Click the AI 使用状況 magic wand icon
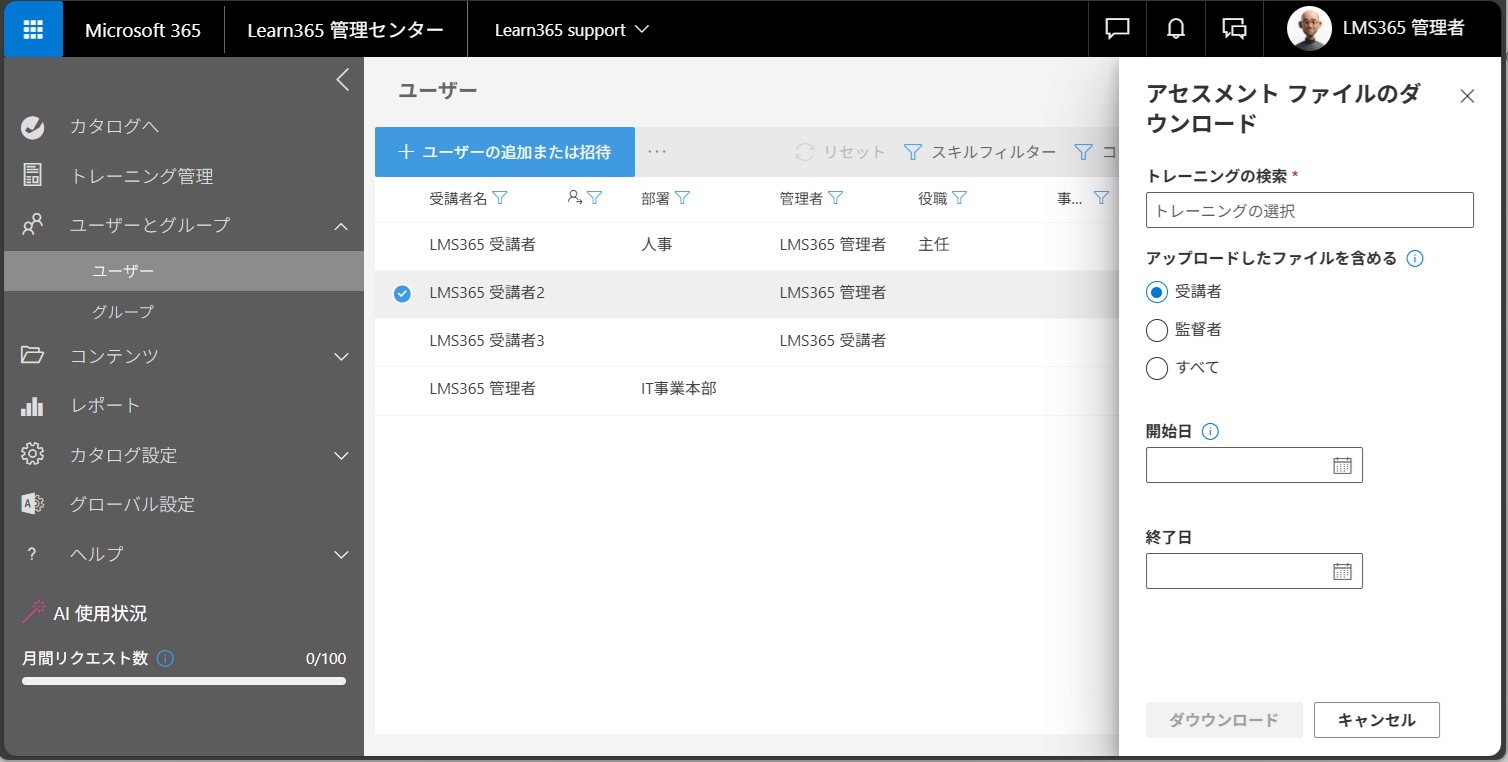This screenshot has width=1508, height=762. (x=34, y=611)
